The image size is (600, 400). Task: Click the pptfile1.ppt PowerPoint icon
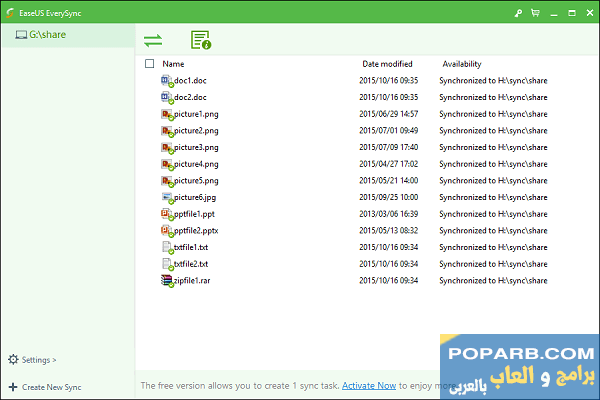point(166,214)
